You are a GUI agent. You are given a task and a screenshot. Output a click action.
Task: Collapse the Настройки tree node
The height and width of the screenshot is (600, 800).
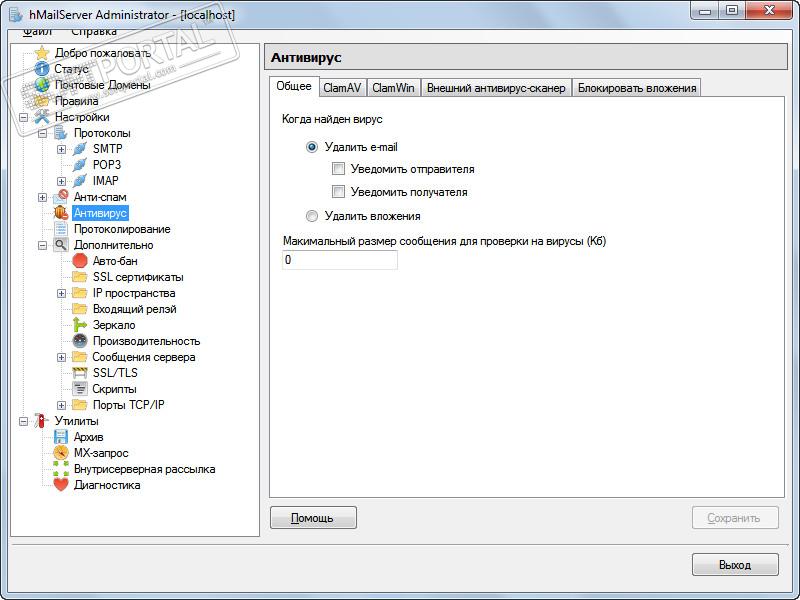click(x=23, y=117)
